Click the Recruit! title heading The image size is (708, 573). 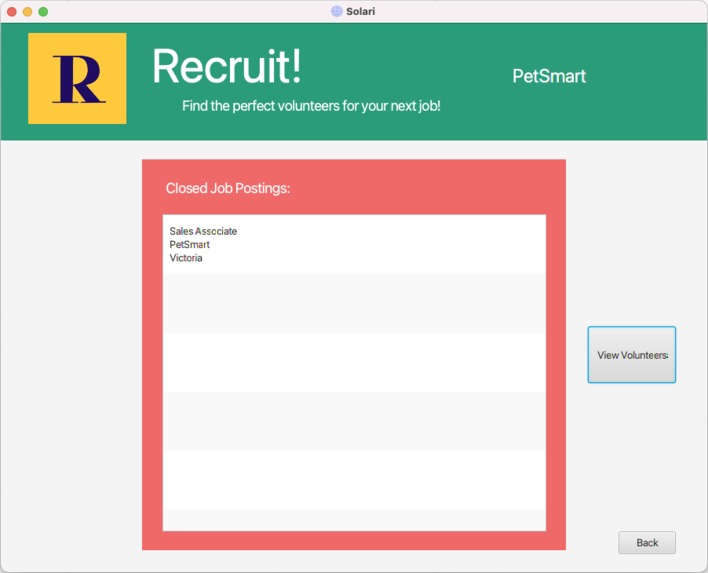pyautogui.click(x=227, y=66)
